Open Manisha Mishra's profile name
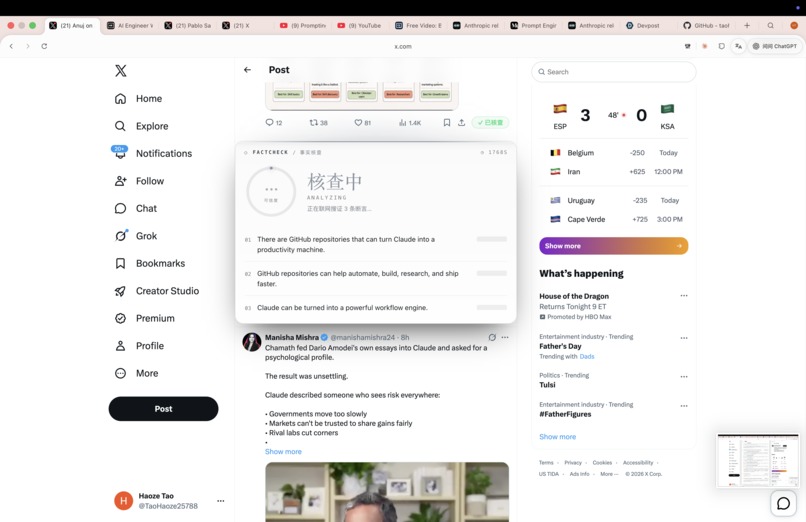 [291, 338]
